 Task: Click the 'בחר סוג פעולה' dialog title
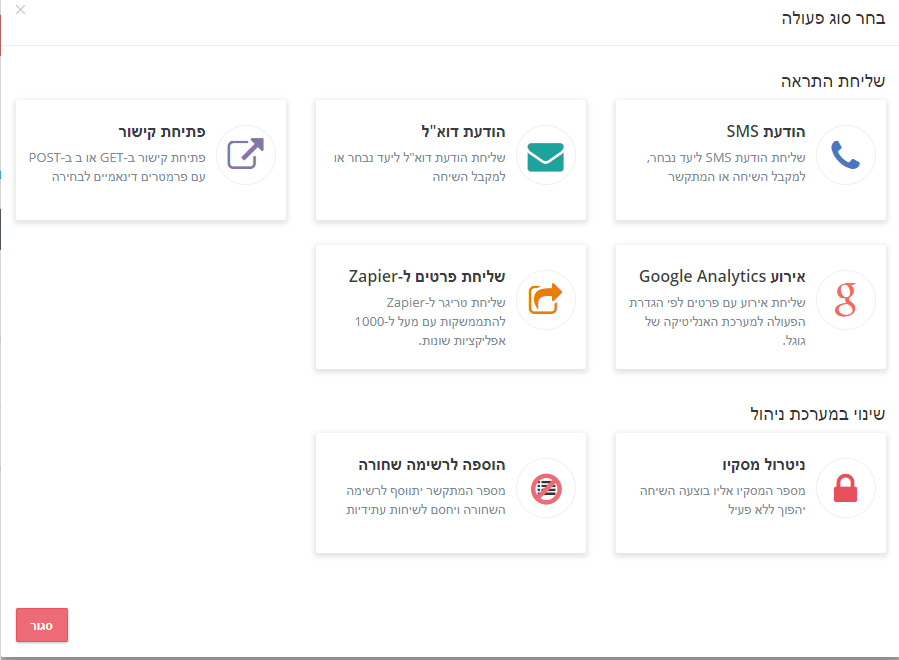tap(833, 18)
